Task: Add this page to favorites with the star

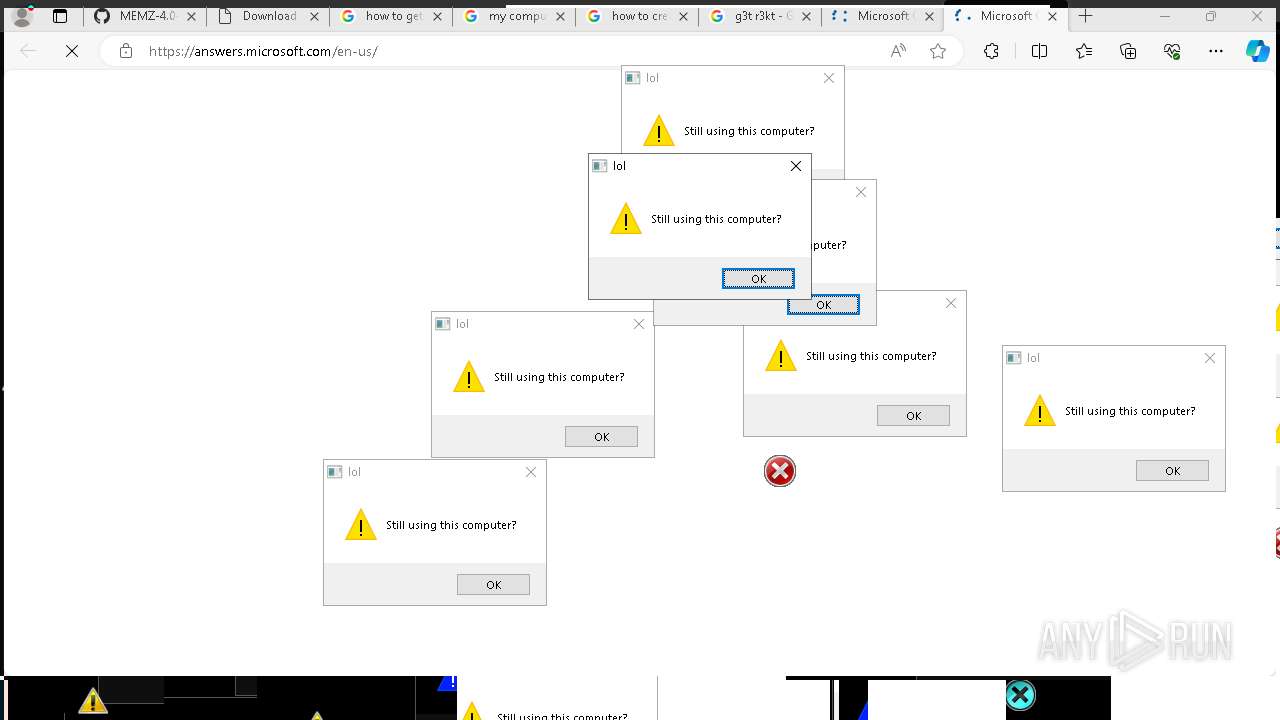Action: pyautogui.click(x=938, y=51)
